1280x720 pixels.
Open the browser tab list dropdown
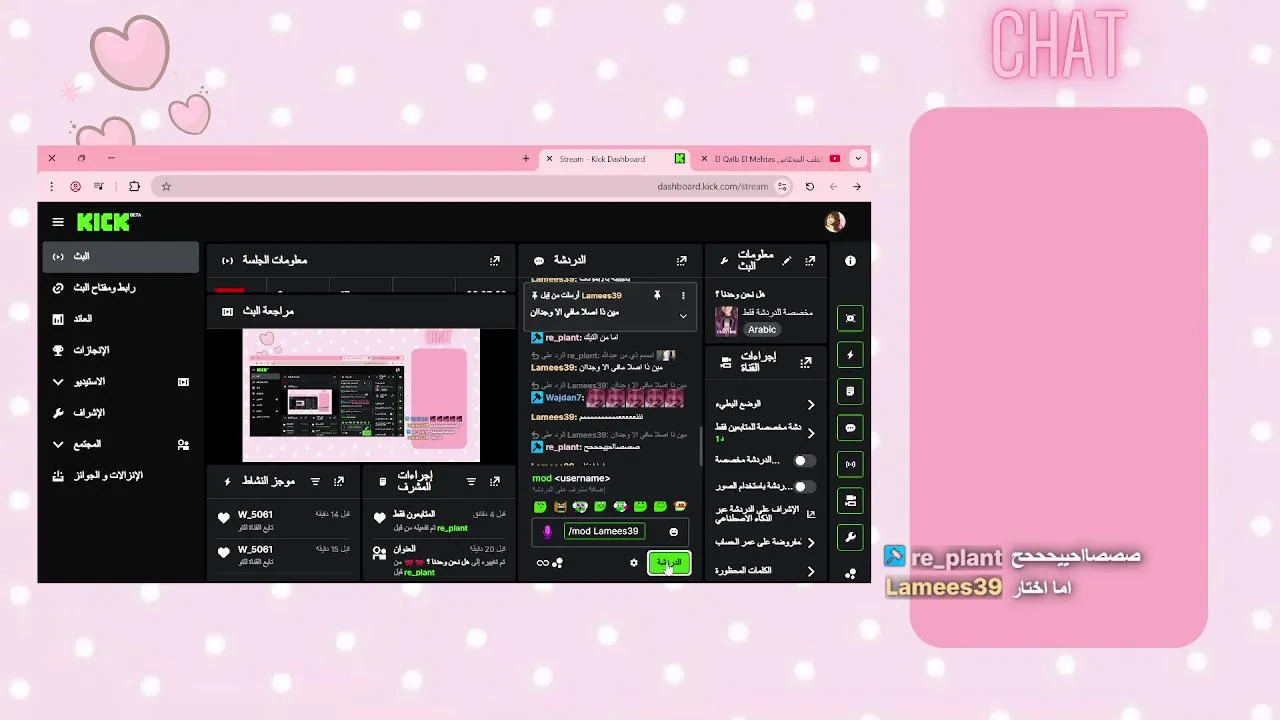click(857, 158)
